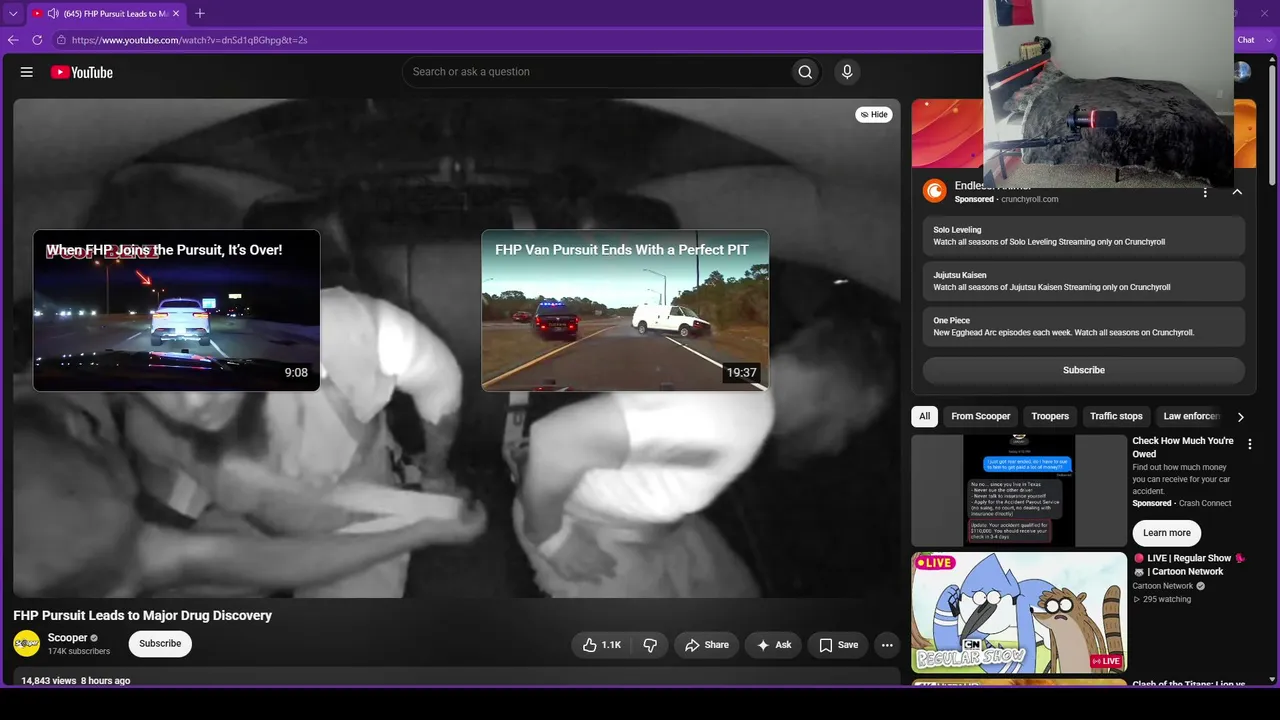
Task: Collapse the Crunchyroll ad panel
Action: (x=1237, y=192)
